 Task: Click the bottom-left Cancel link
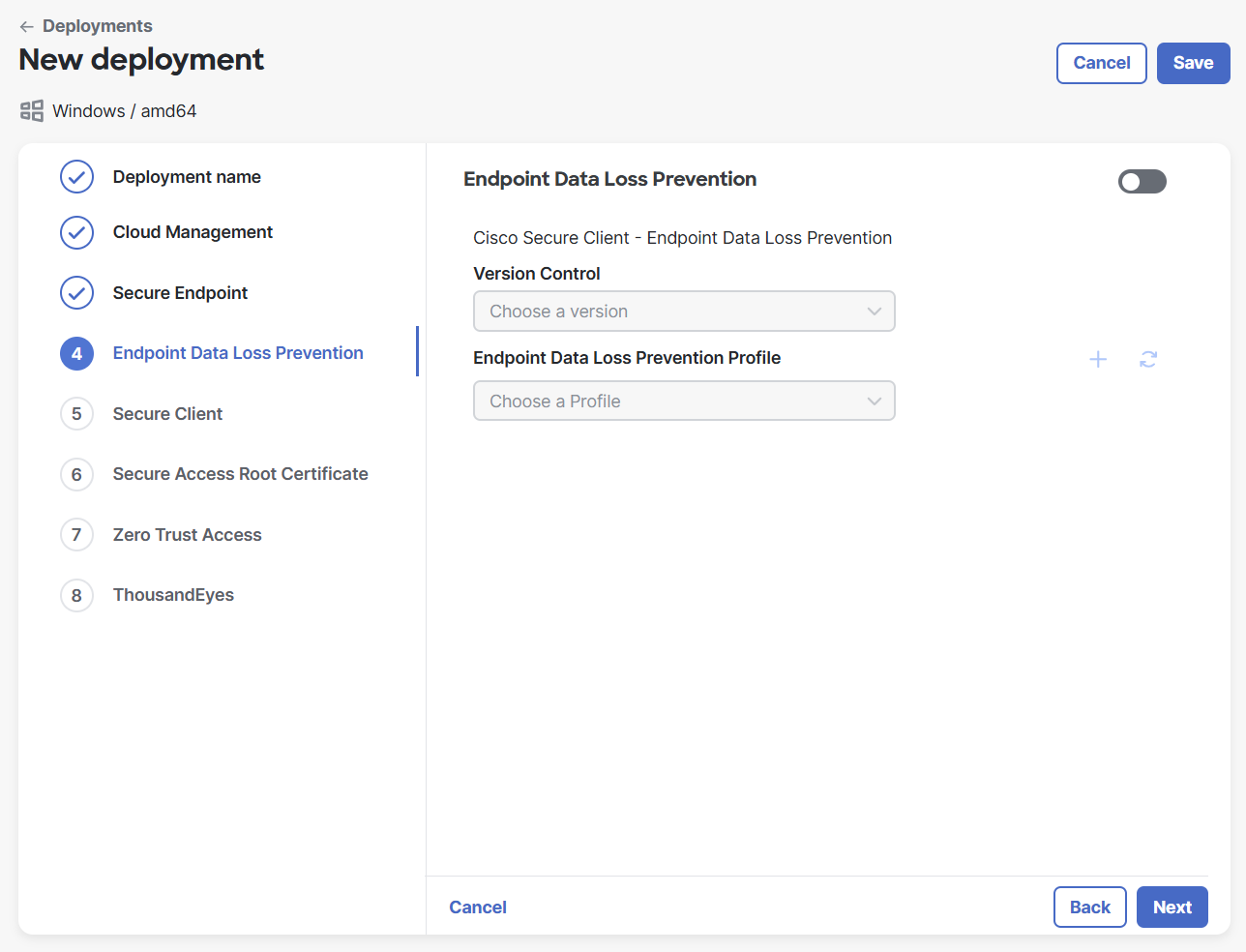point(478,907)
